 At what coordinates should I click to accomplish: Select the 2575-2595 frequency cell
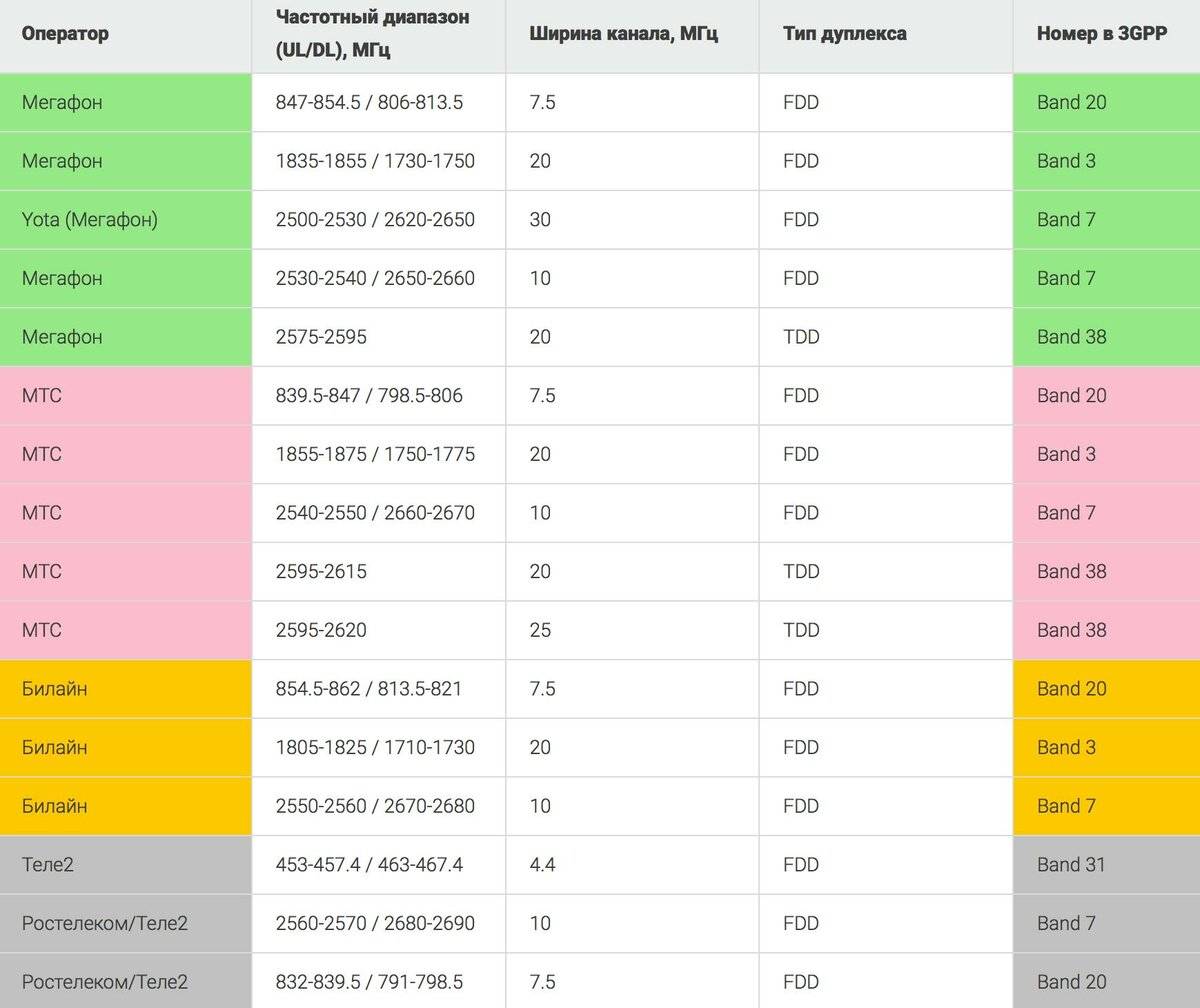click(x=378, y=337)
